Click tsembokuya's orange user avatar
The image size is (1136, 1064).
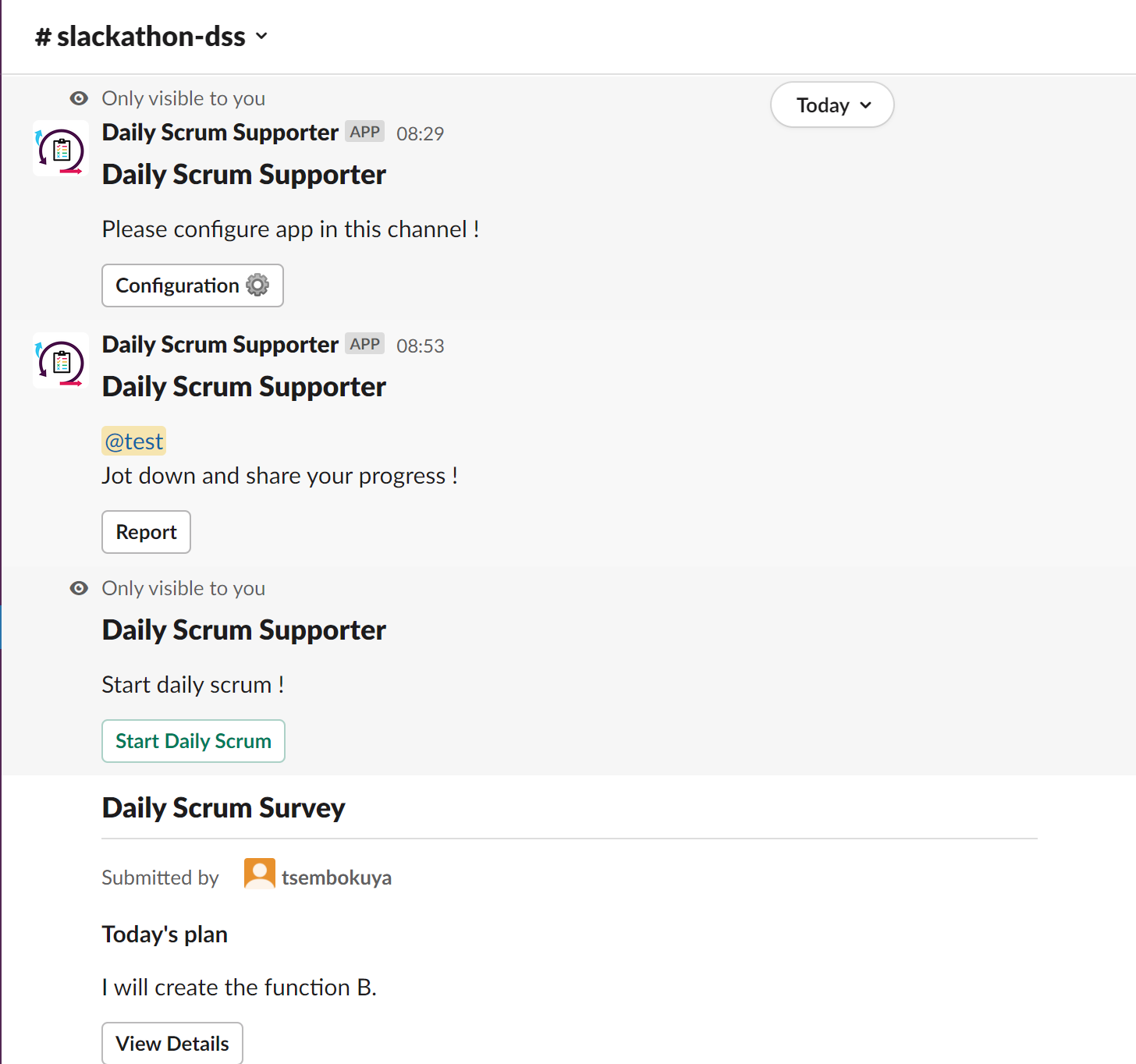click(x=260, y=874)
